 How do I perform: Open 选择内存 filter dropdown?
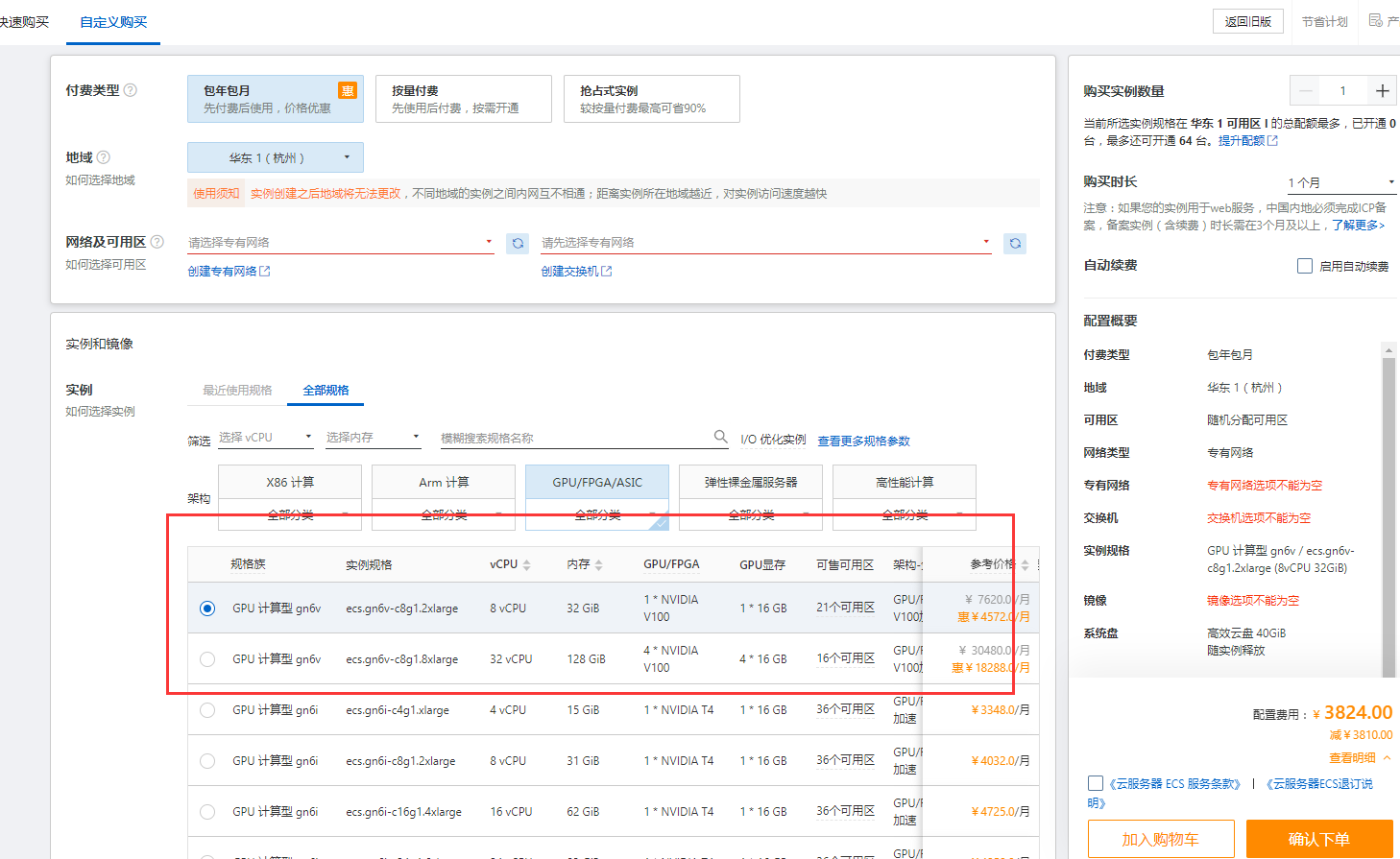(x=374, y=438)
